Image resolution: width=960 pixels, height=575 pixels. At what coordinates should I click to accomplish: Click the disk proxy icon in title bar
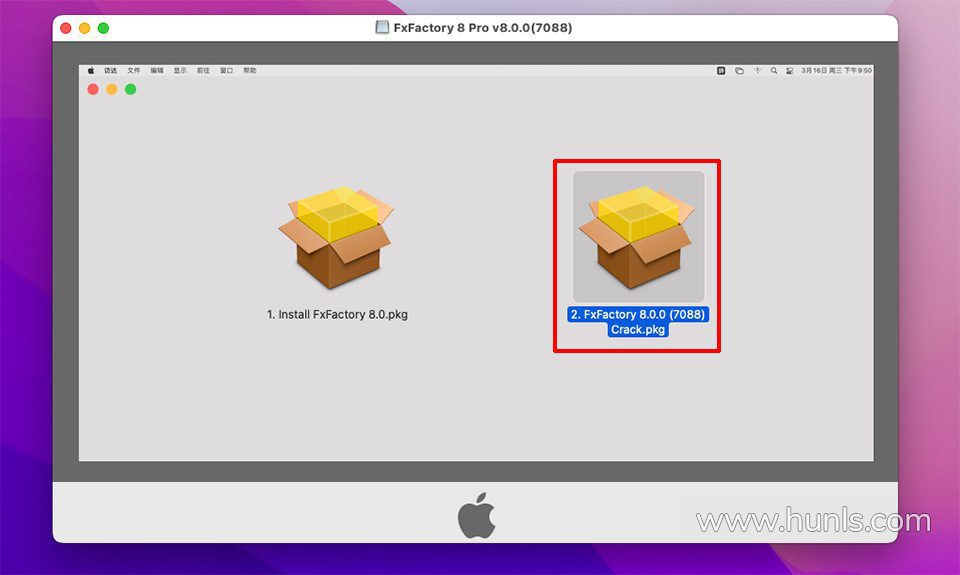[382, 28]
